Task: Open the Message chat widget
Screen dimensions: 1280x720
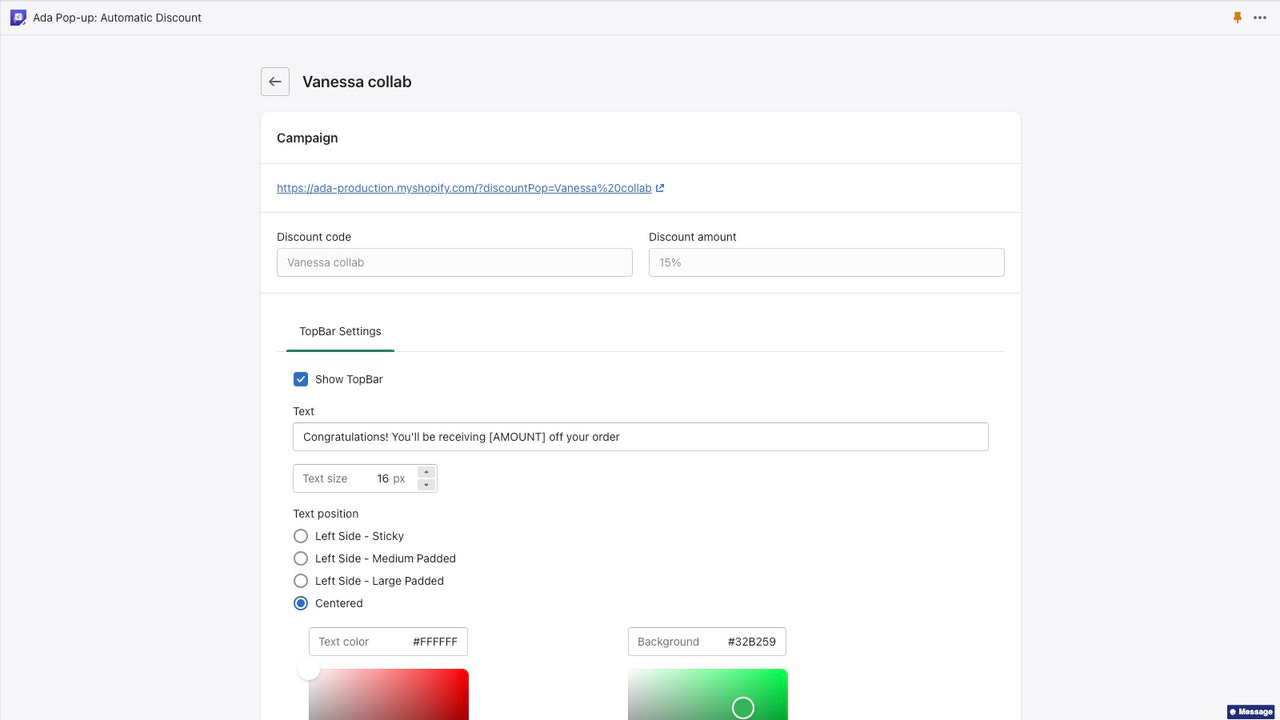Action: click(1249, 712)
